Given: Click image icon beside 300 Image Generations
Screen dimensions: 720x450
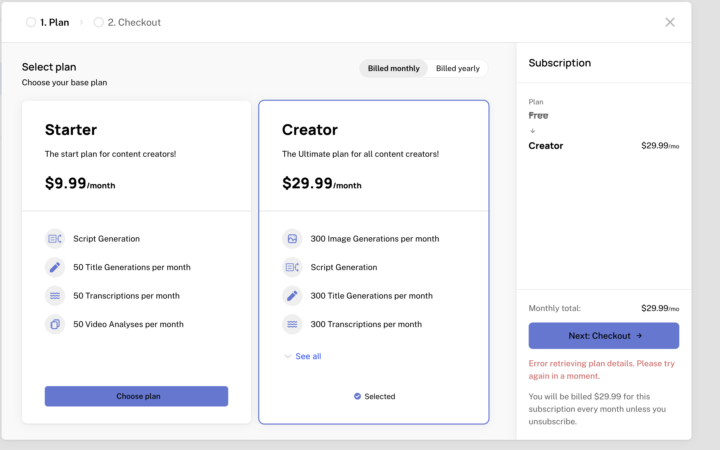Looking at the screenshot, I should 292,239.
